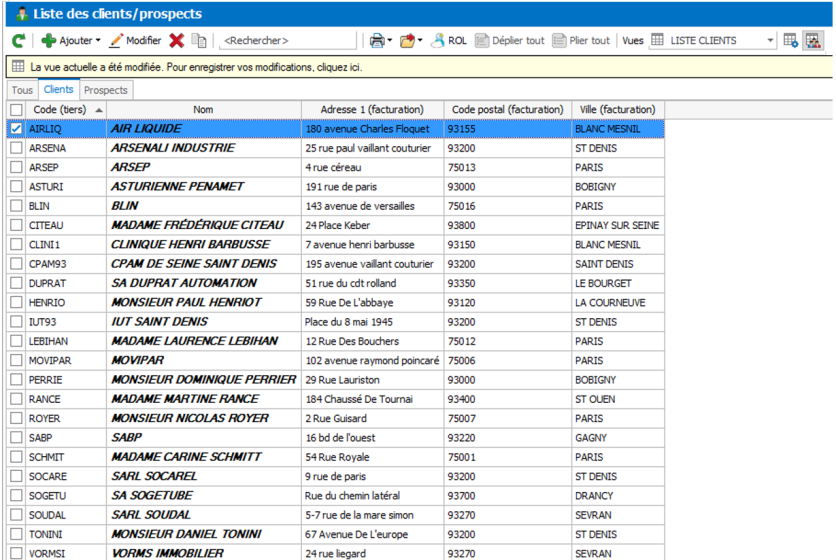Select MONSIEUR NICOLAS ROYER cell
Image resolution: width=836 pixels, height=560 pixels.
point(204,418)
